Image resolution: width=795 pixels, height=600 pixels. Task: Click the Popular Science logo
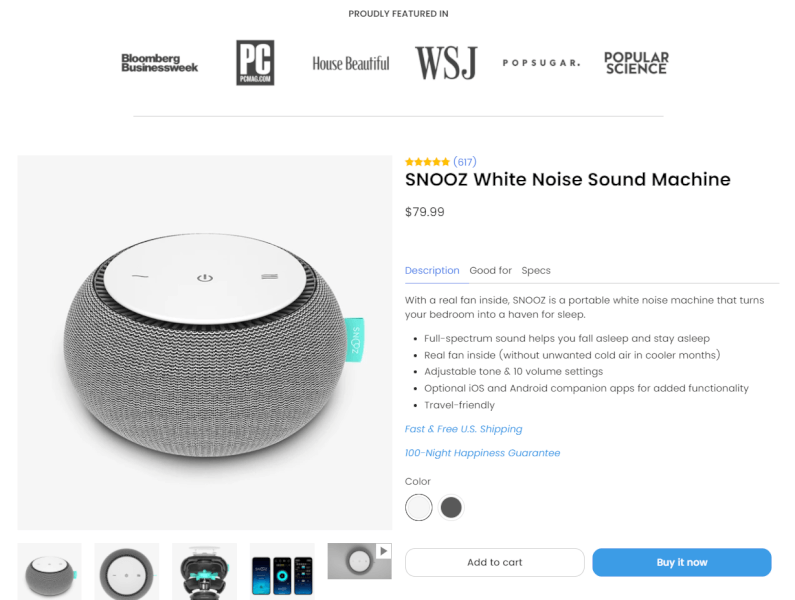[636, 63]
